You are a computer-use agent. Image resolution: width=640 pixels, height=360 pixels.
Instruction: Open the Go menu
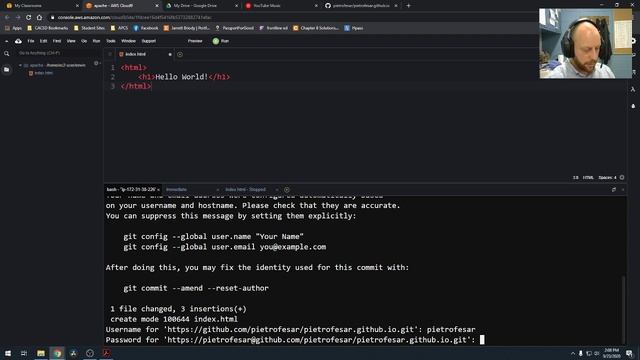pos(84,41)
